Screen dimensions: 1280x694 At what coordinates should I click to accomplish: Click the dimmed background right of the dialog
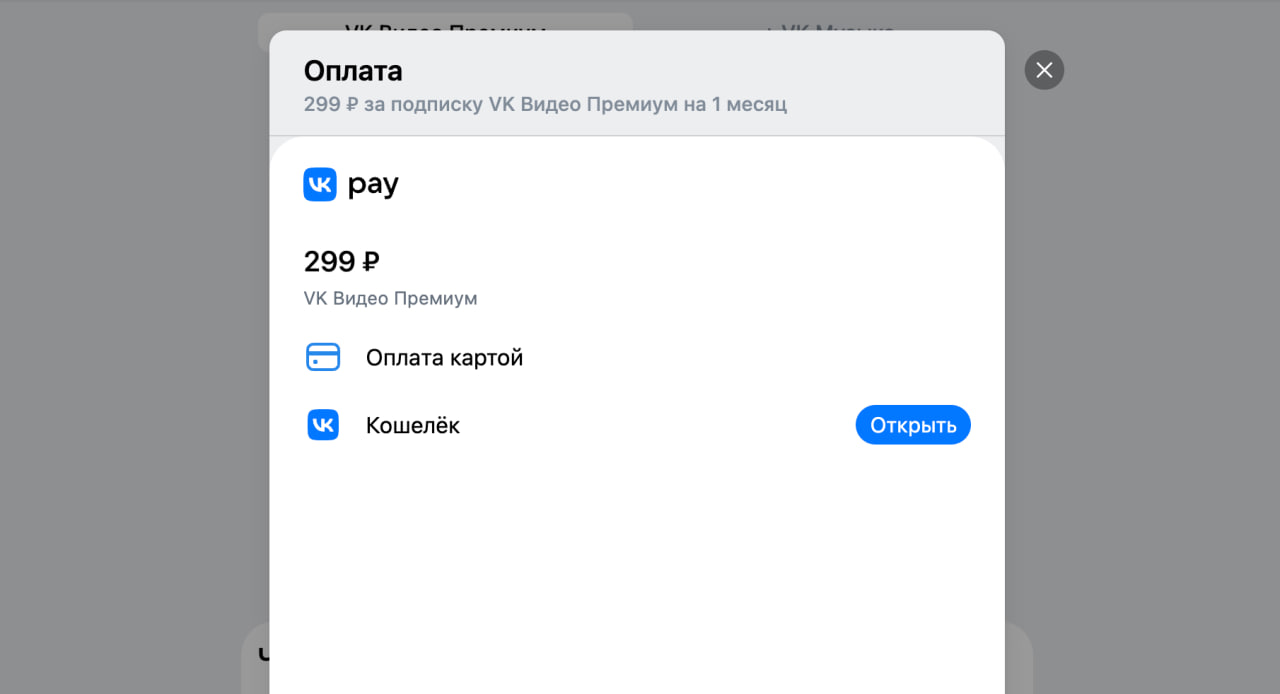[x=1140, y=350]
